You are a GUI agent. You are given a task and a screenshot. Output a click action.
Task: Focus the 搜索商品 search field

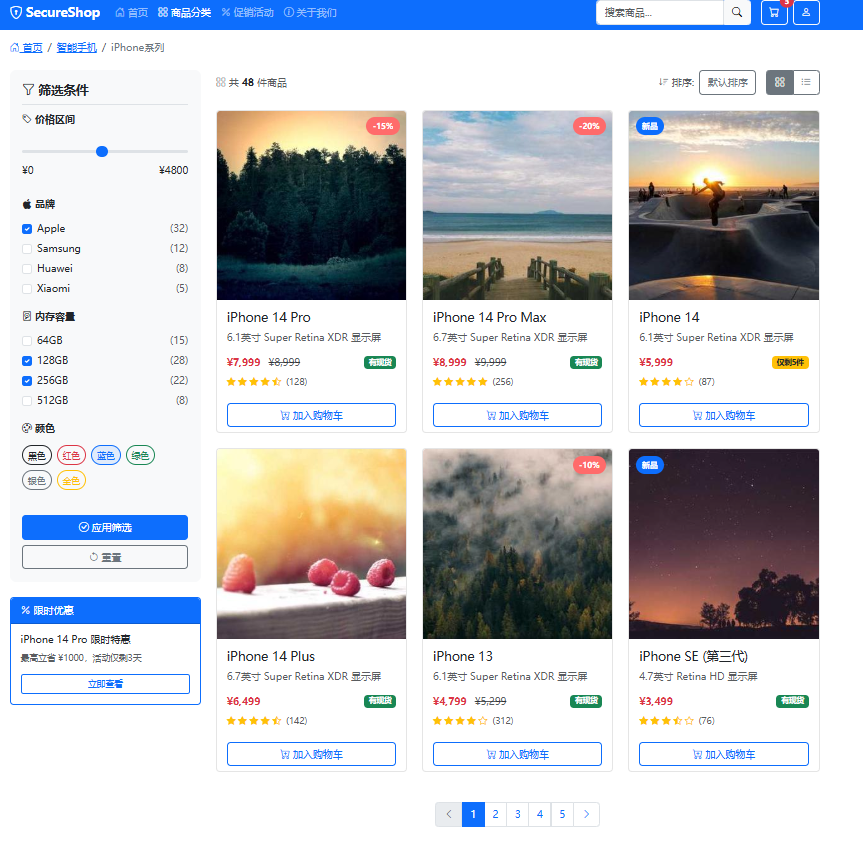tap(659, 13)
